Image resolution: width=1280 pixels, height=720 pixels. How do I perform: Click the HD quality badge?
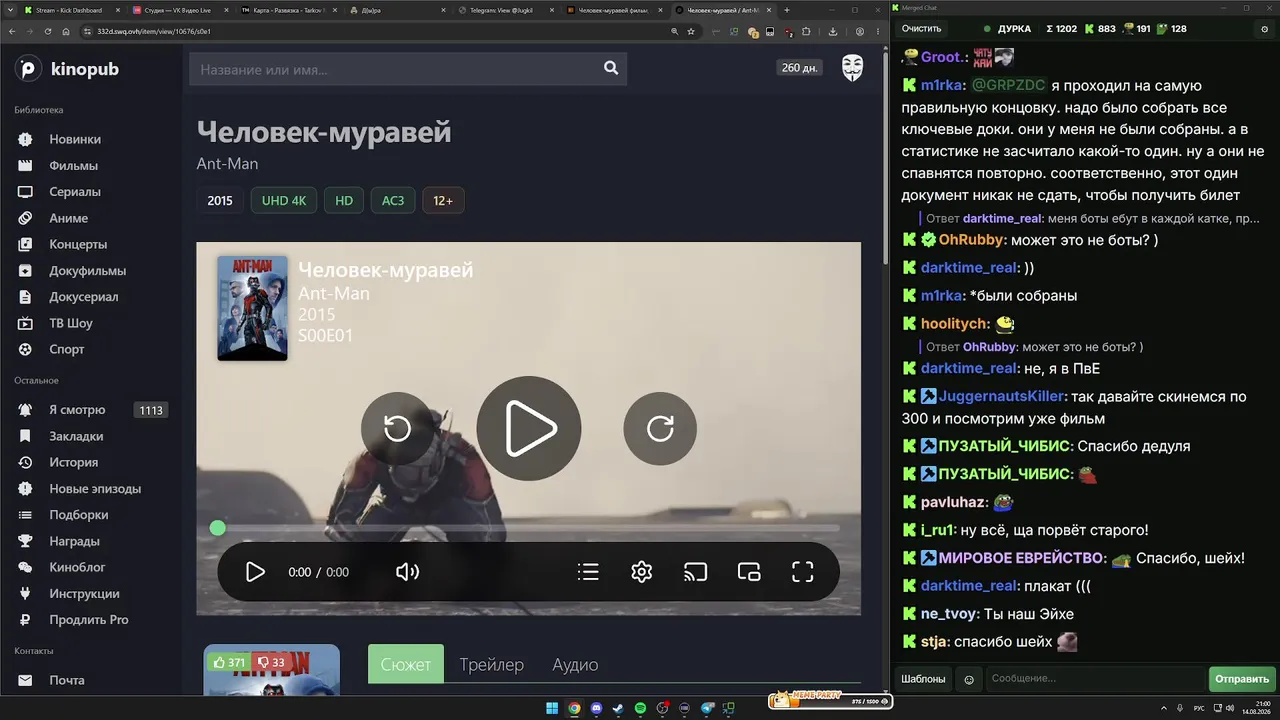click(x=344, y=200)
